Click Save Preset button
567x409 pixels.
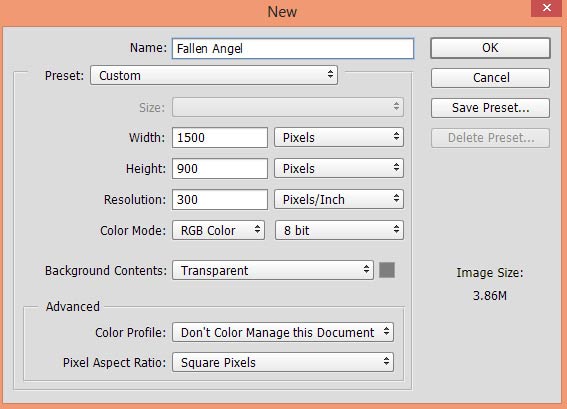490,108
